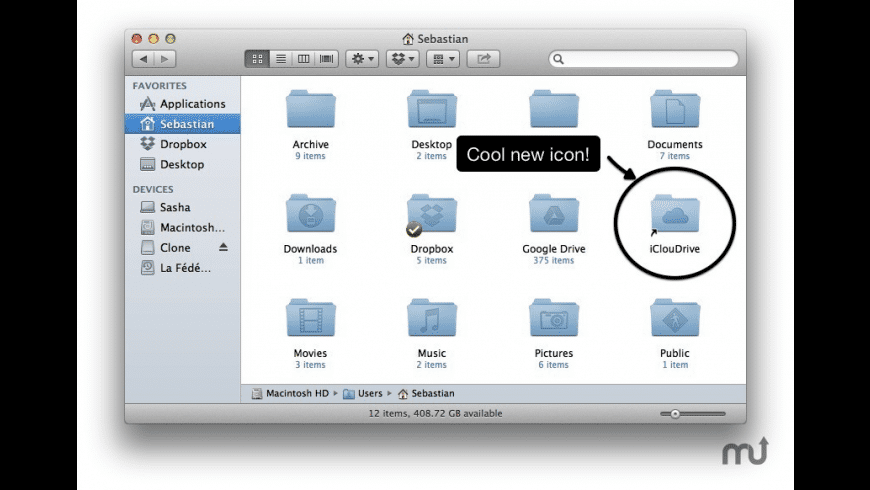The image size is (870, 490).
Task: Switch to icon view mode
Action: coord(257,59)
